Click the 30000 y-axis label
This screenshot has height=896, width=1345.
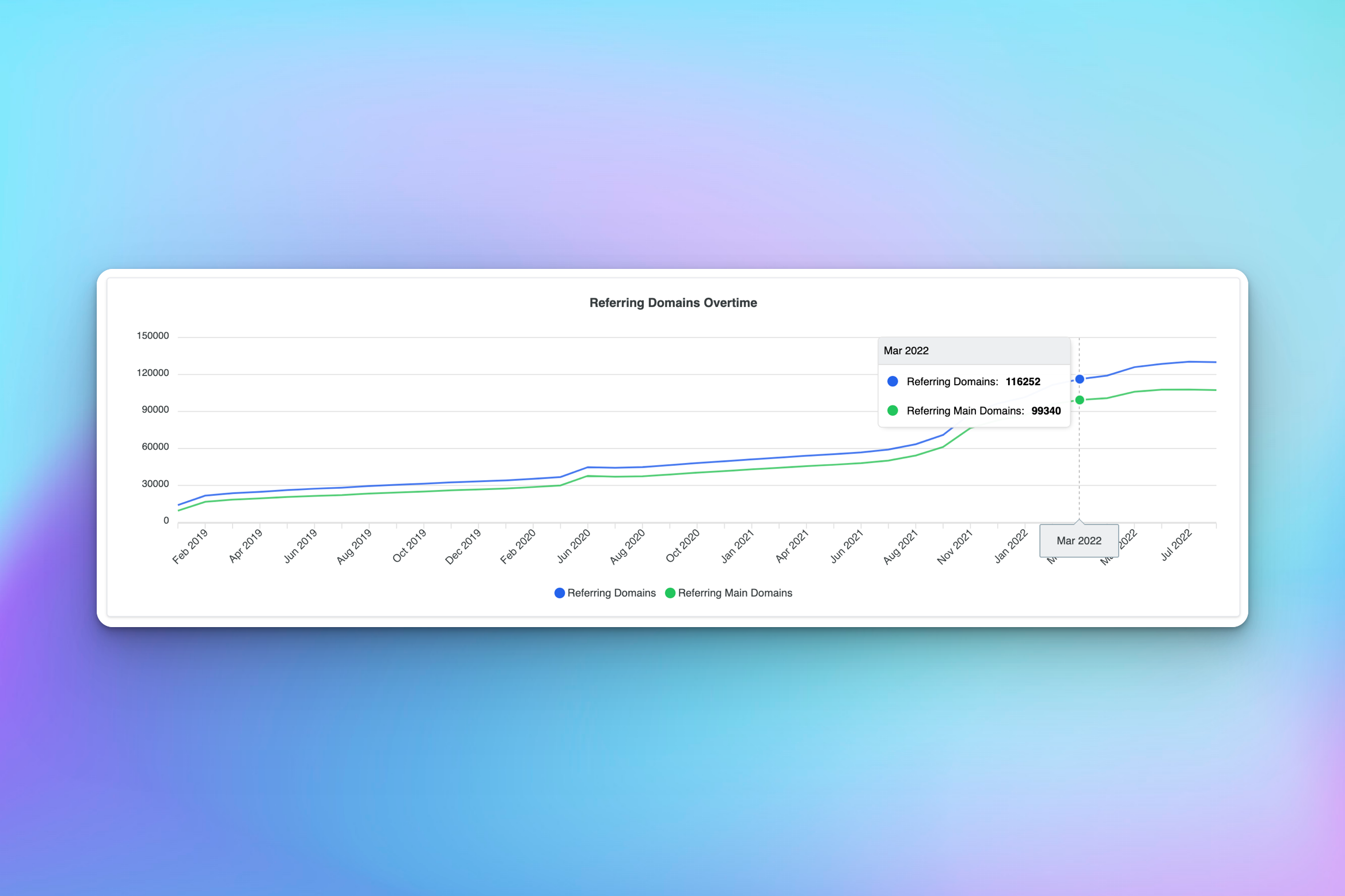[x=155, y=484]
